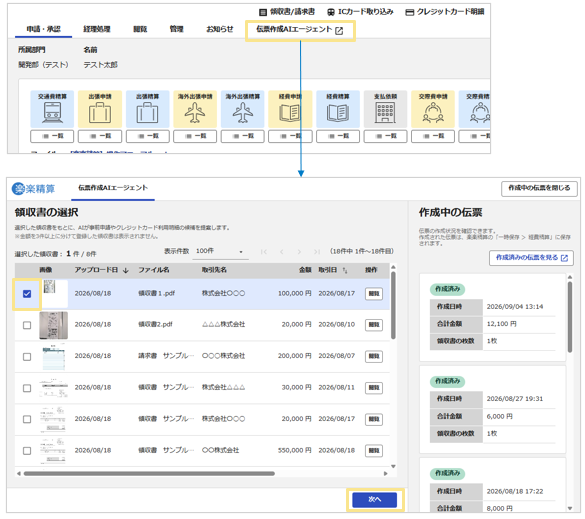Click up arrow of 作成中の伝票 panel scrollbar
Screen dimensions: 585x519
pos(570,277)
